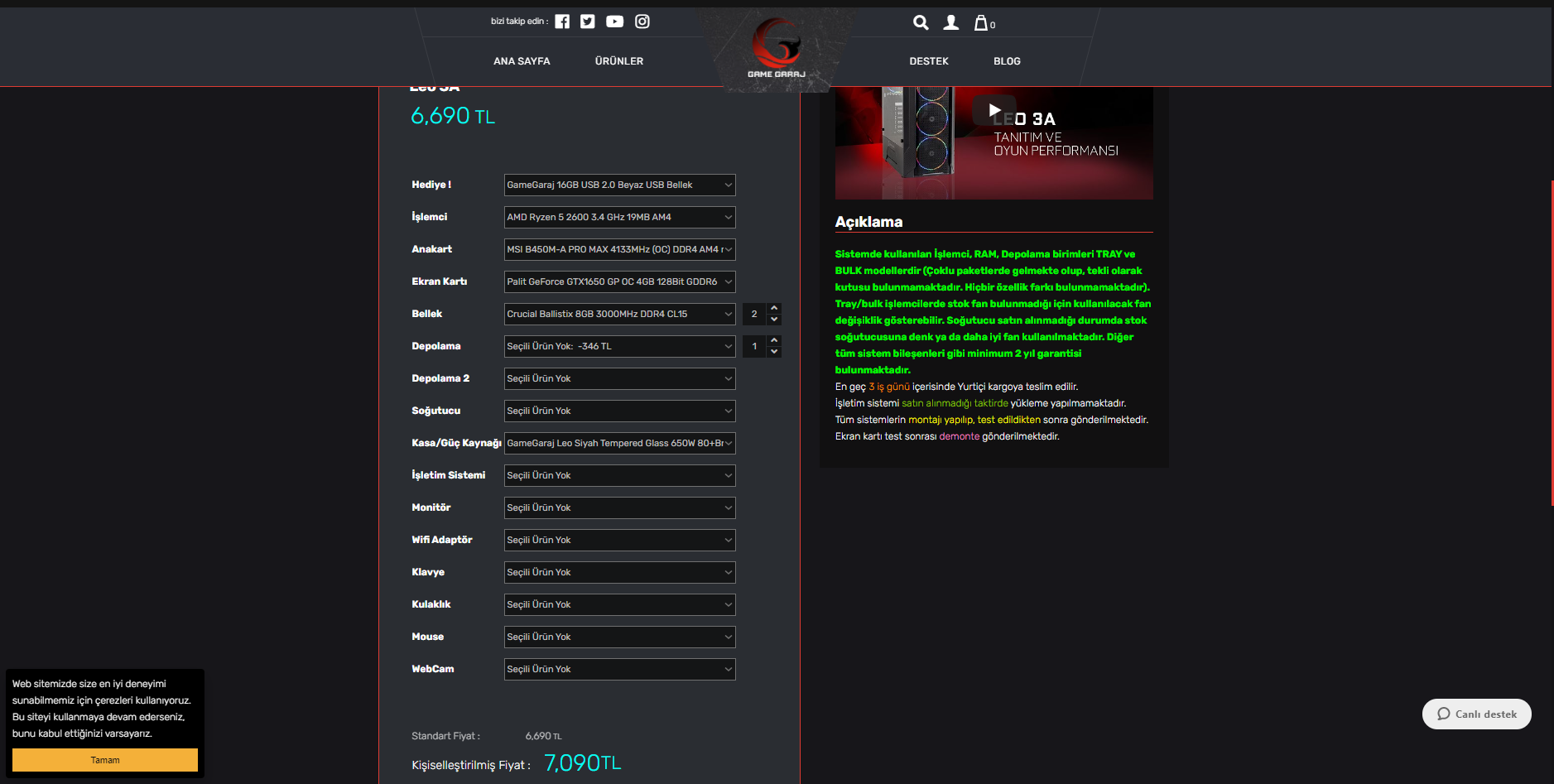Open the YouTube channel icon
Screen dimensions: 1554x784
(614, 22)
